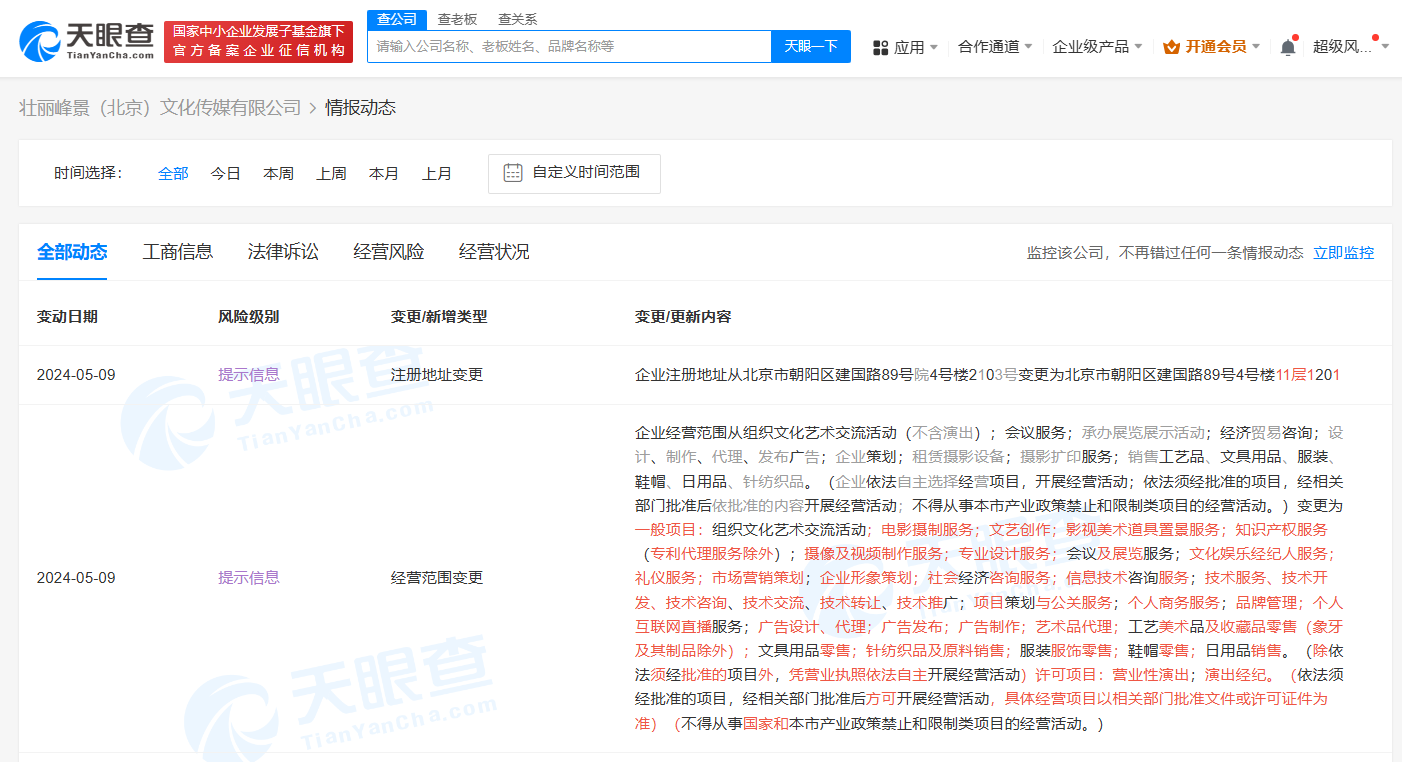Click the 变更/更新内容 column header
This screenshot has height=762, width=1402.
pos(683,317)
